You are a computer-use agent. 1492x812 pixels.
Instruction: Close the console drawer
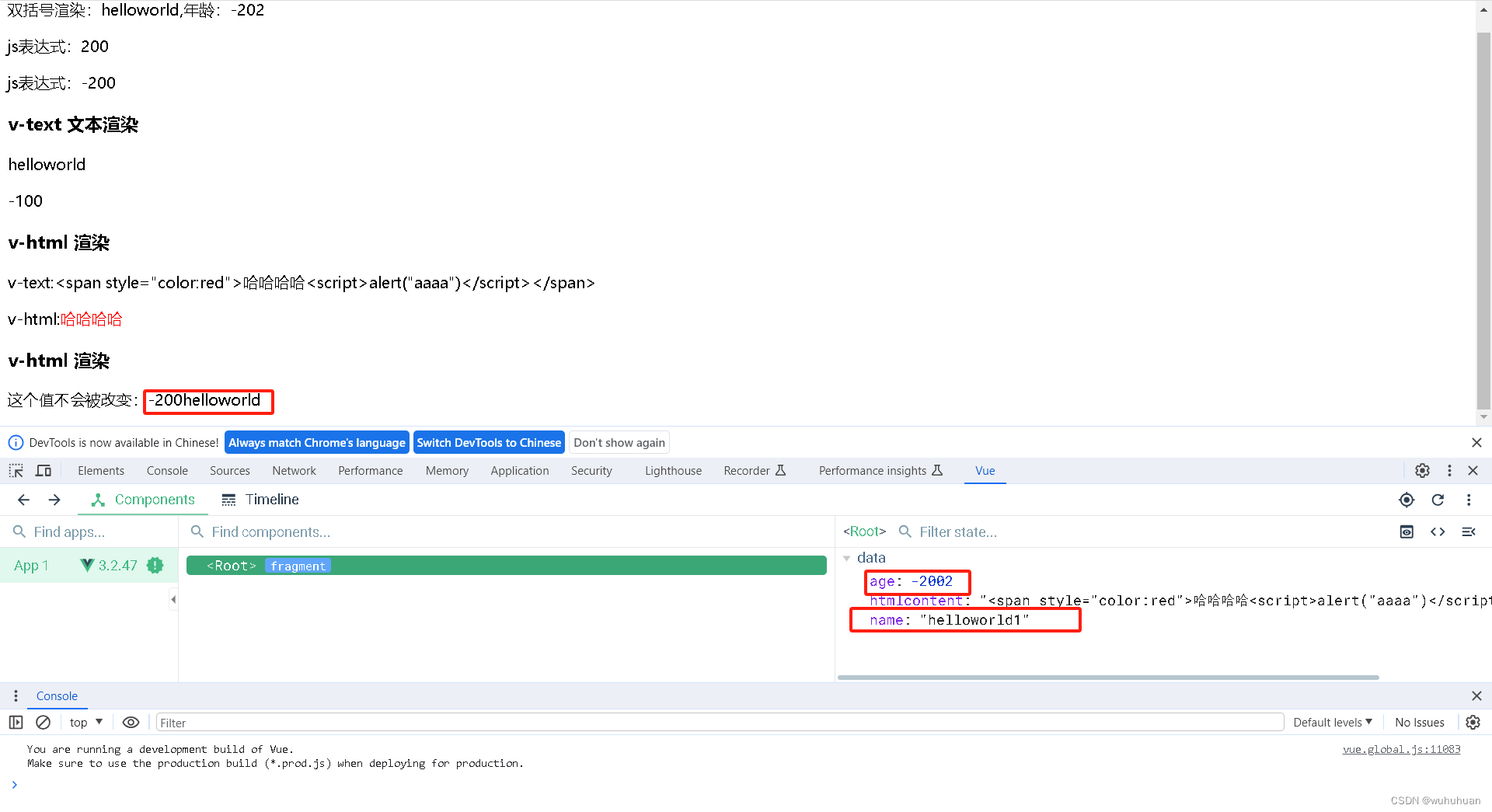tap(1476, 696)
